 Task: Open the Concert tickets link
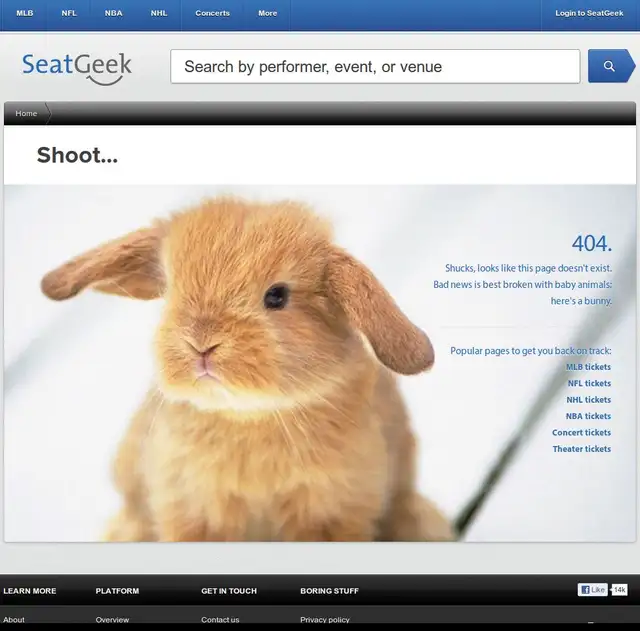tap(581, 432)
